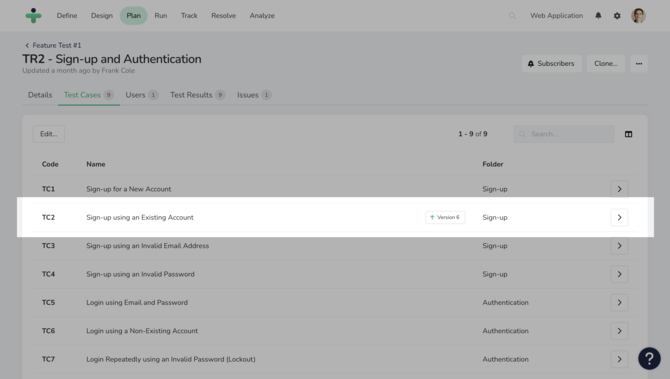
Task: Click Web Application project name
Action: [x=556, y=16]
